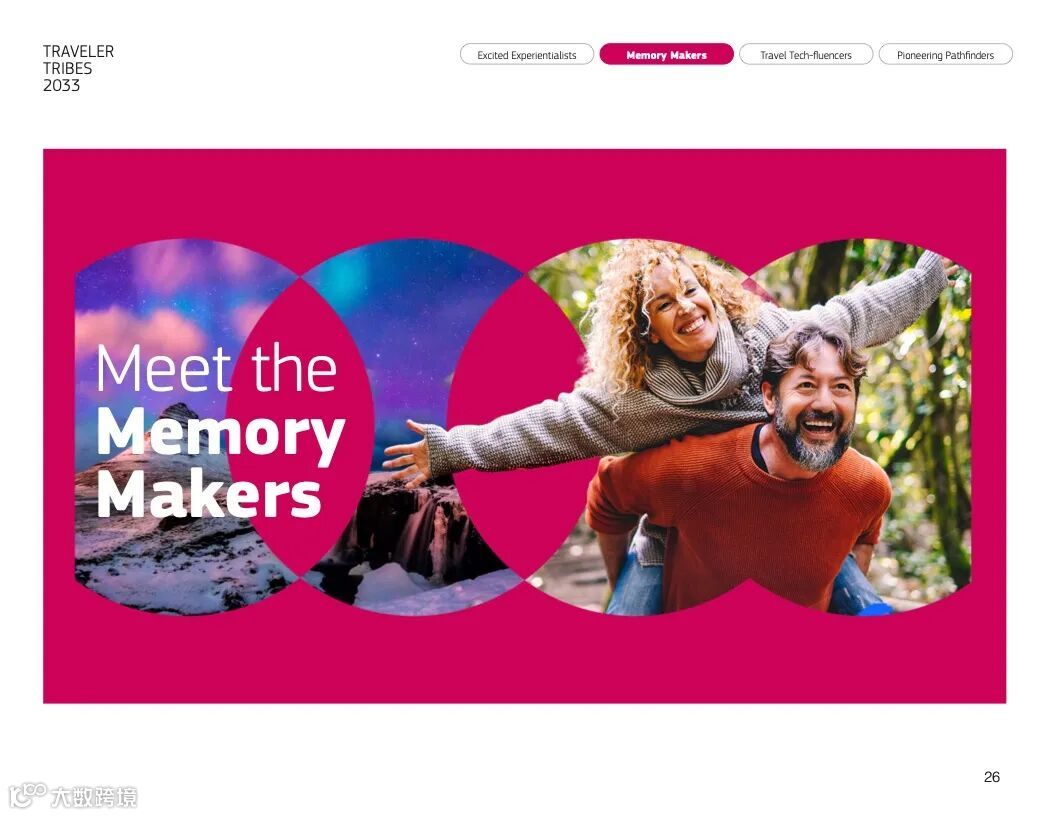Select the highlighted Memory Makers tab

666,55
